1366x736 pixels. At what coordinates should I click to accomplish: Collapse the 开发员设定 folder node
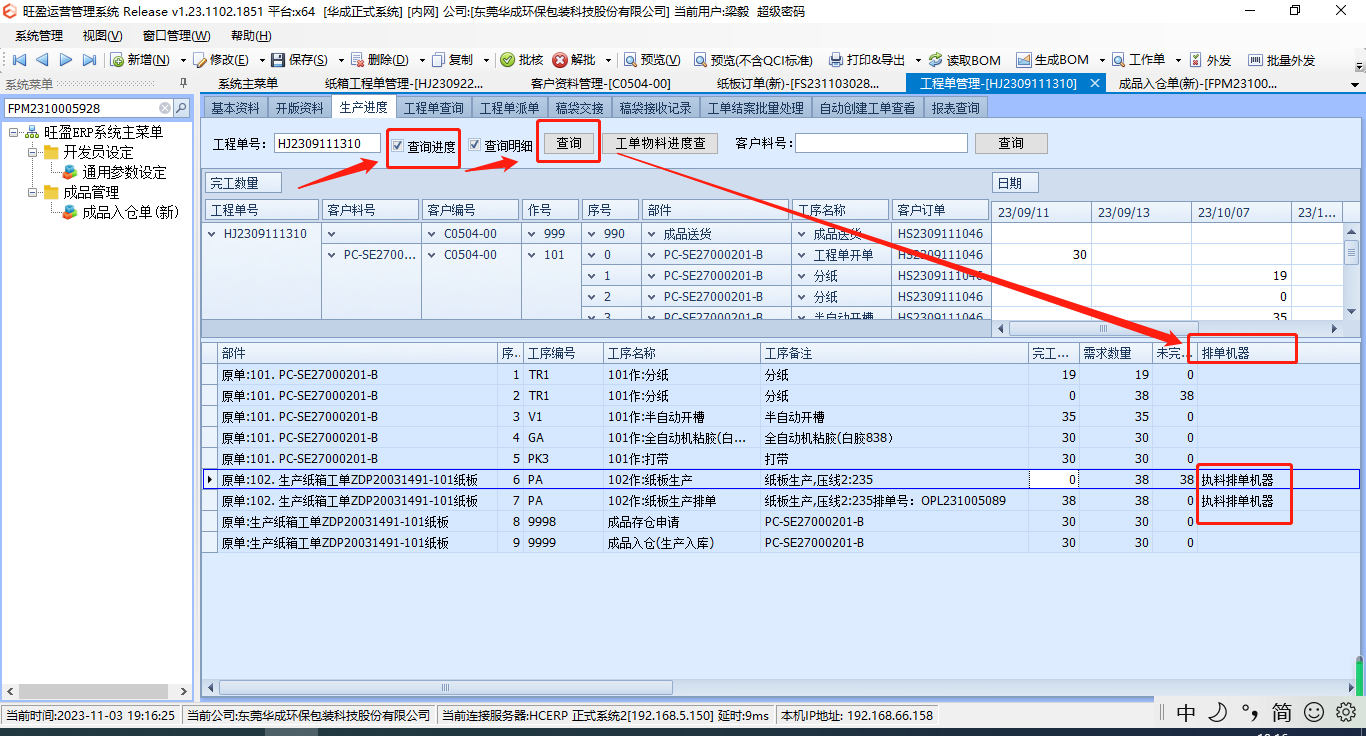click(33, 152)
